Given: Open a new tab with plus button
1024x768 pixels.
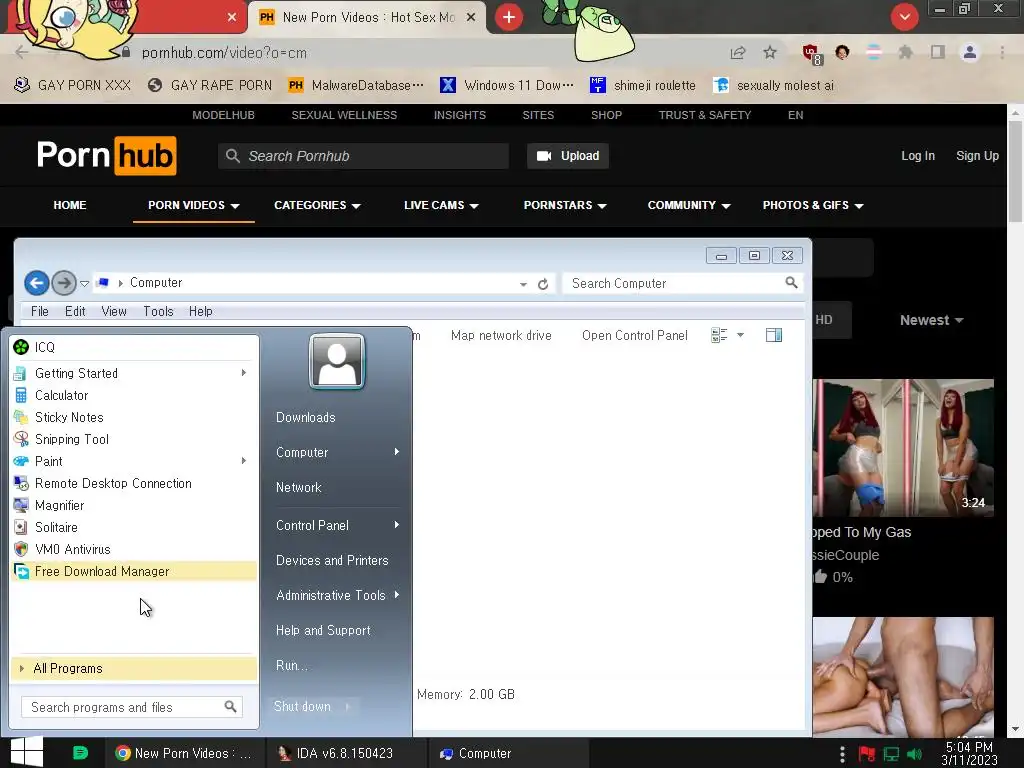Looking at the screenshot, I should [x=509, y=17].
